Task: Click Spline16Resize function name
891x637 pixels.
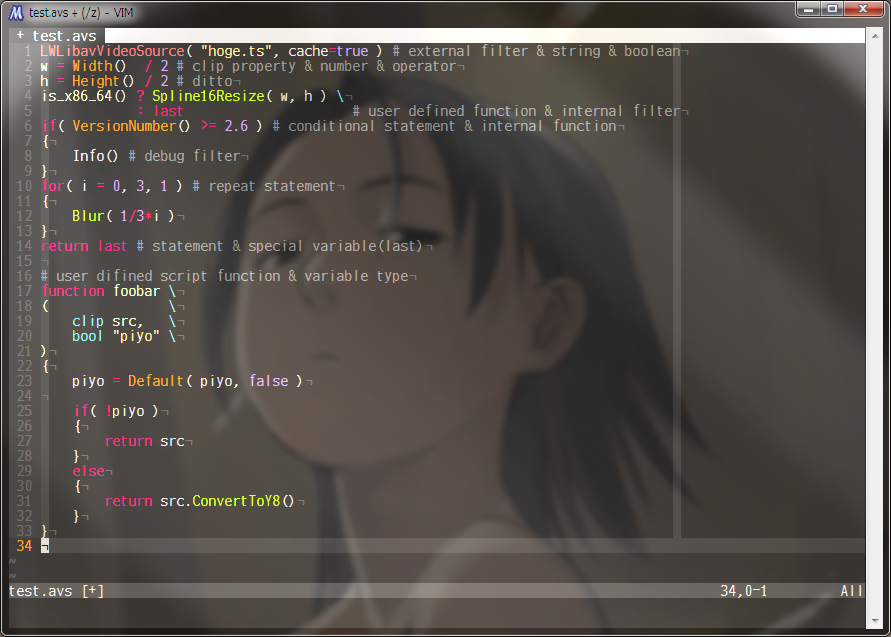Action: pos(208,96)
